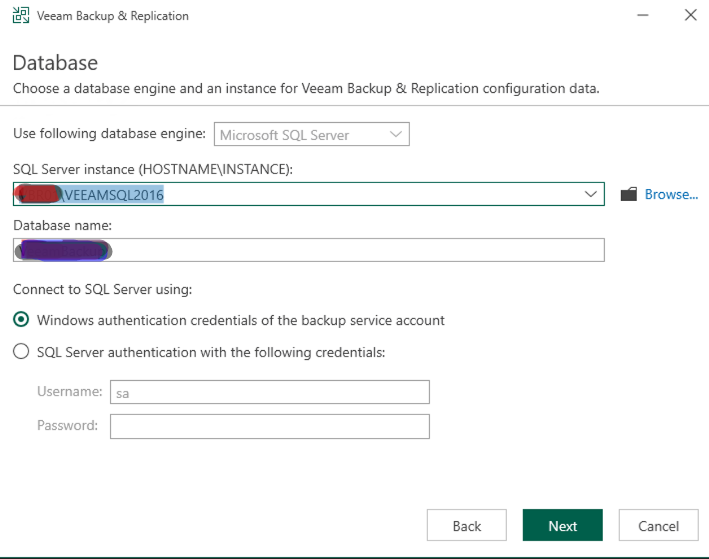Image resolution: width=709 pixels, height=559 pixels.
Task: Go Back to the previous wizard step
Action: 467,526
